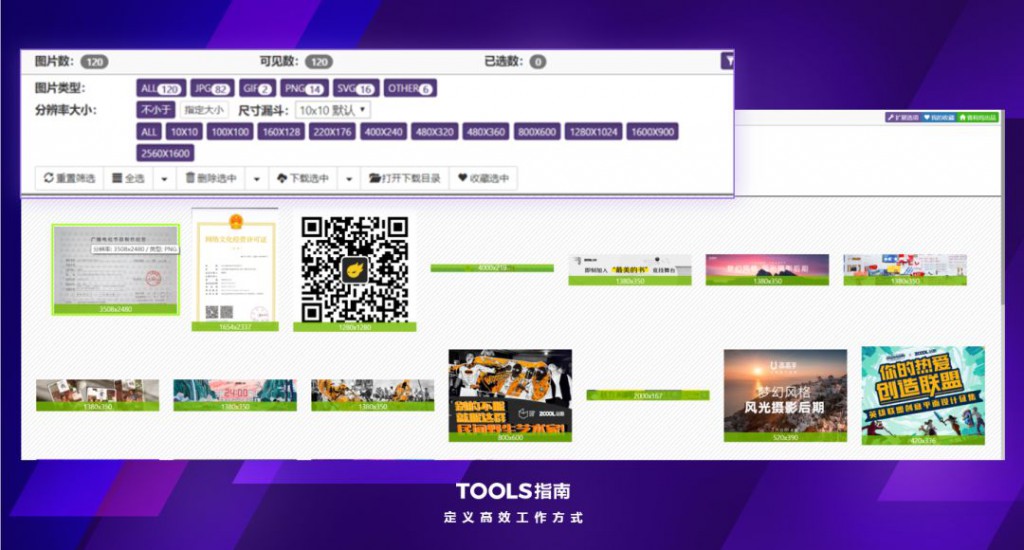Click the delete selected (删除选中) button
The height and width of the screenshot is (550, 1024).
click(211, 178)
